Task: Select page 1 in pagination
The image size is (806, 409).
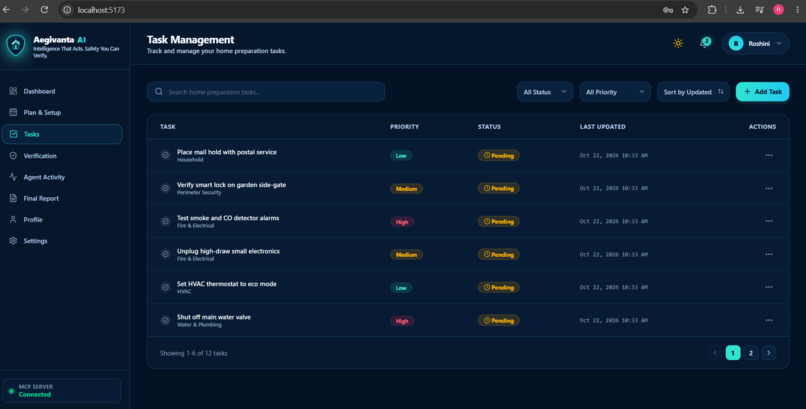Action: point(732,353)
